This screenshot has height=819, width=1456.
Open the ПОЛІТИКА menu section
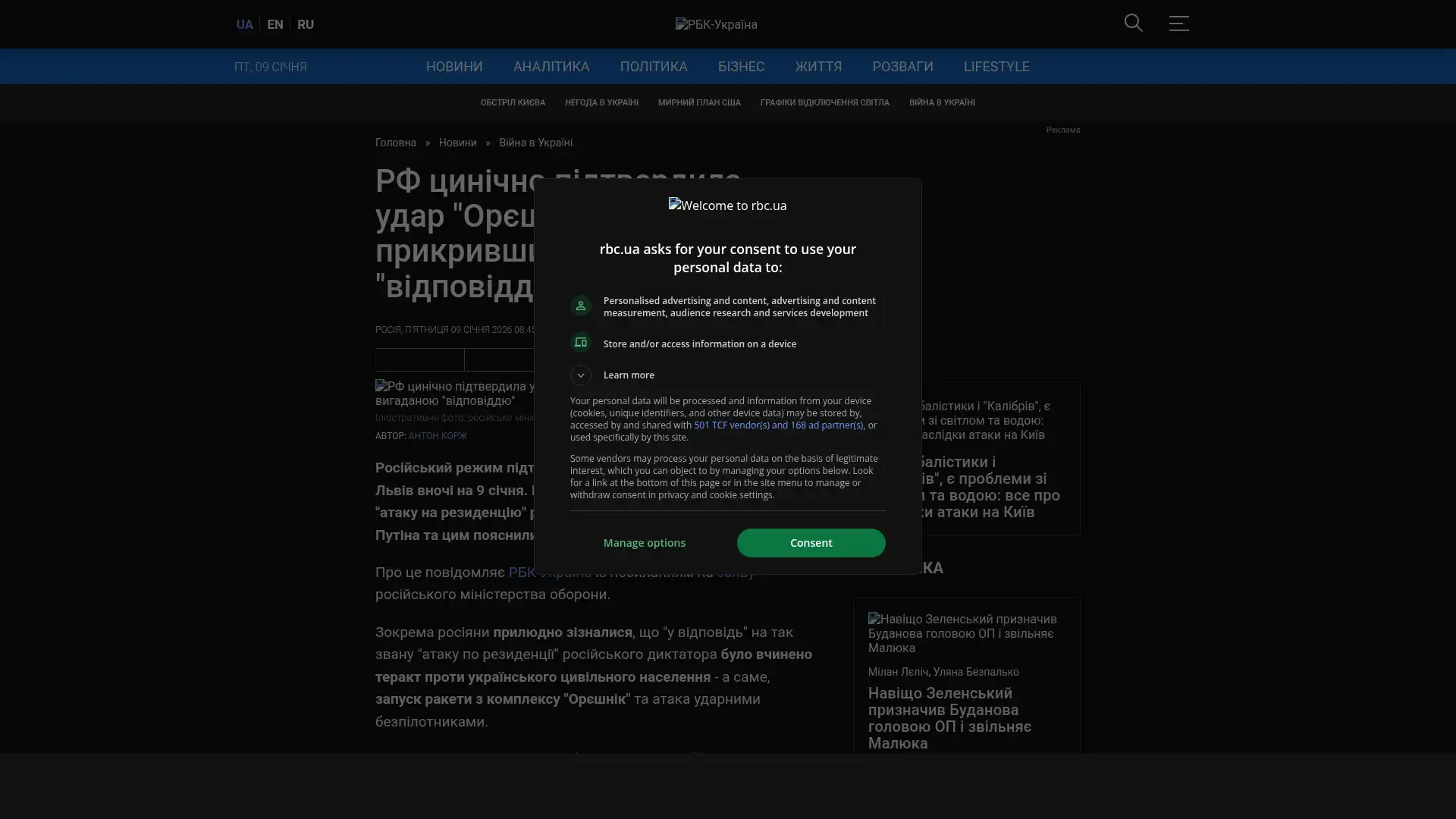click(x=653, y=67)
